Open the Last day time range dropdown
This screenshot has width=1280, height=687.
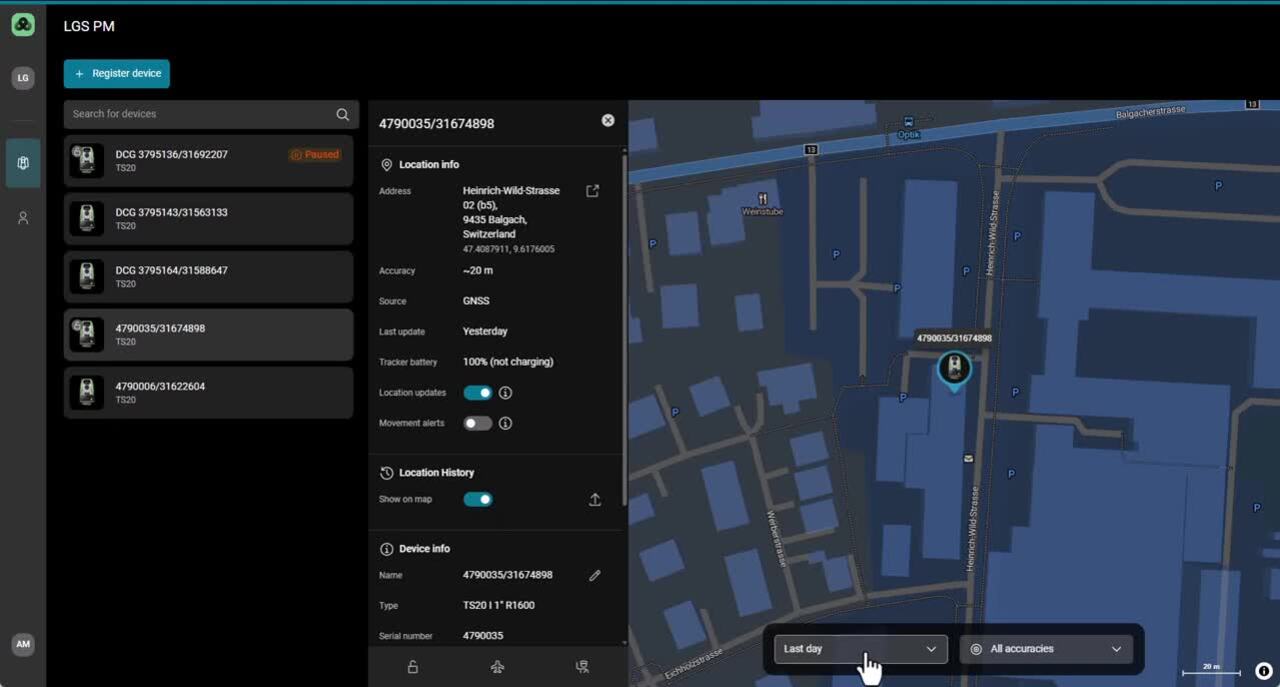tap(860, 649)
